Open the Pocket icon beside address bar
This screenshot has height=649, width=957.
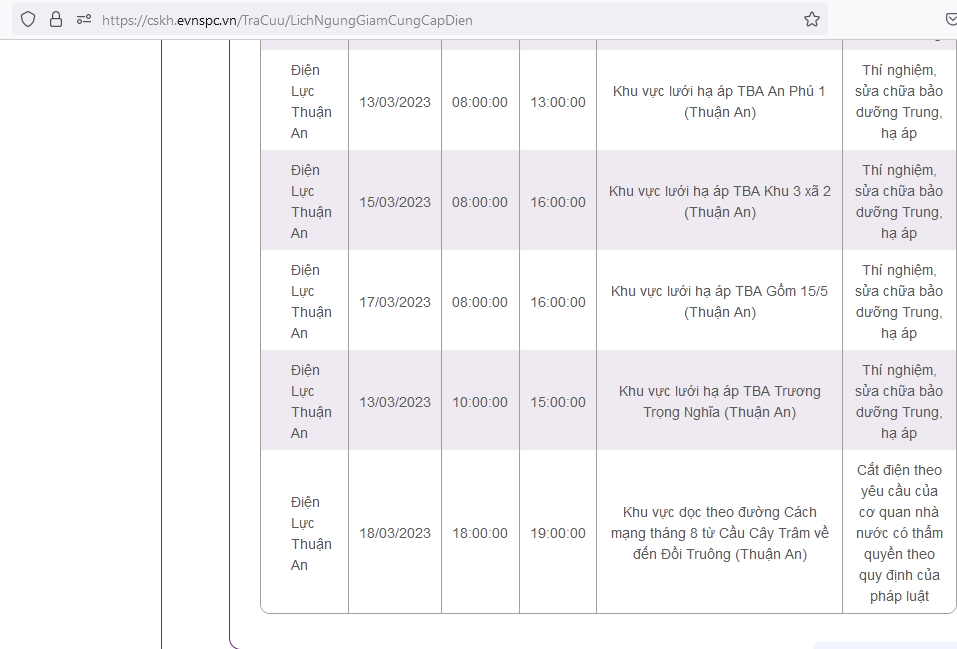coord(951,20)
